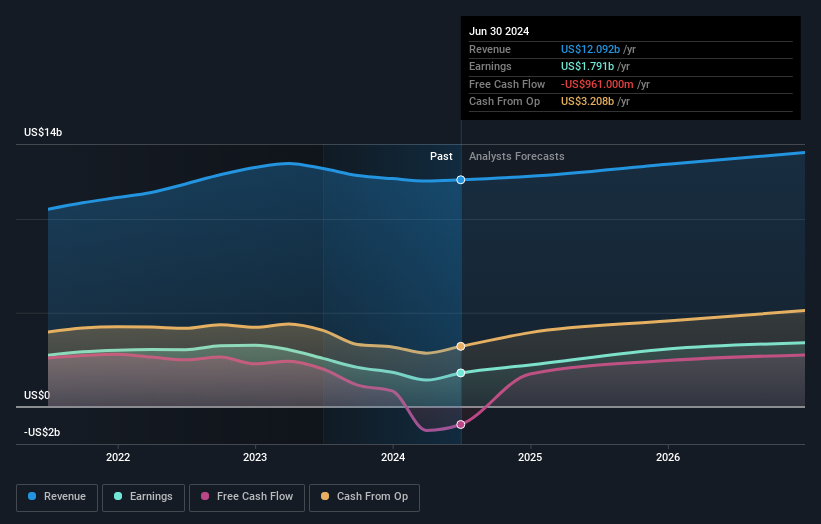Viewport: 821px width, 524px height.
Task: Click the -US$2b y-axis label
Action: [42, 432]
